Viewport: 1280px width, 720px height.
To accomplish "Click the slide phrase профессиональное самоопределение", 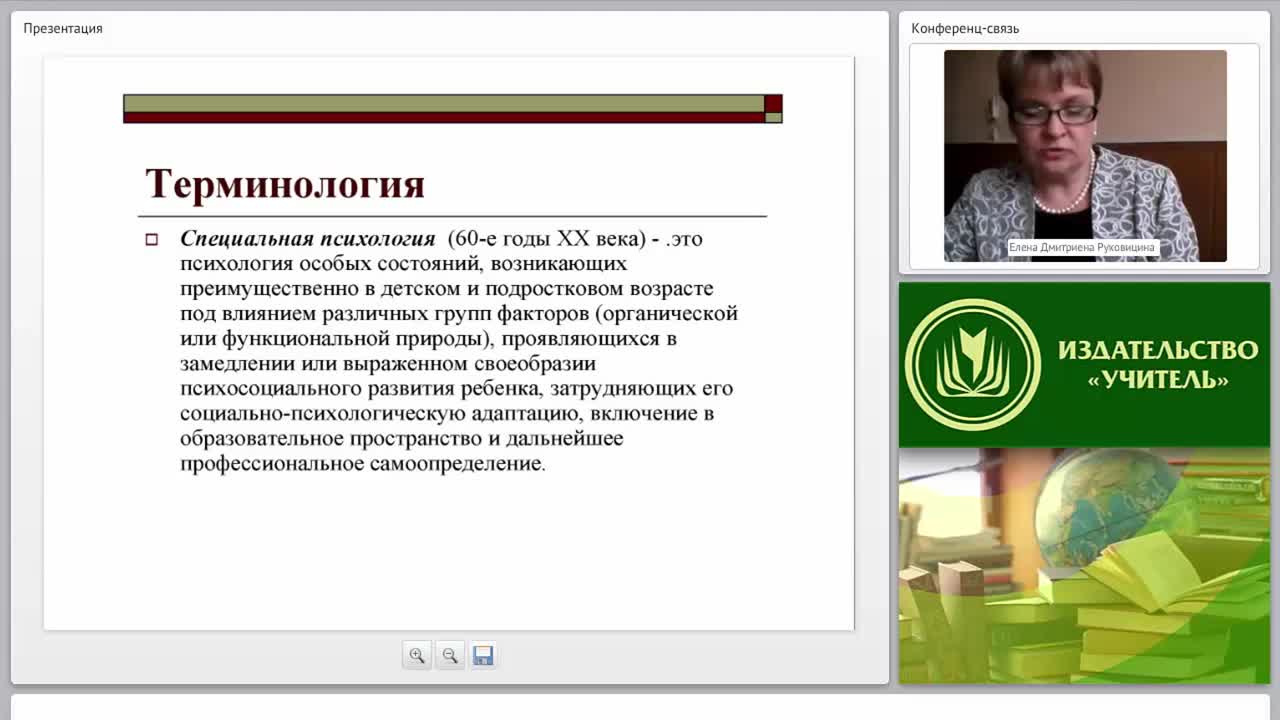I will coord(361,464).
